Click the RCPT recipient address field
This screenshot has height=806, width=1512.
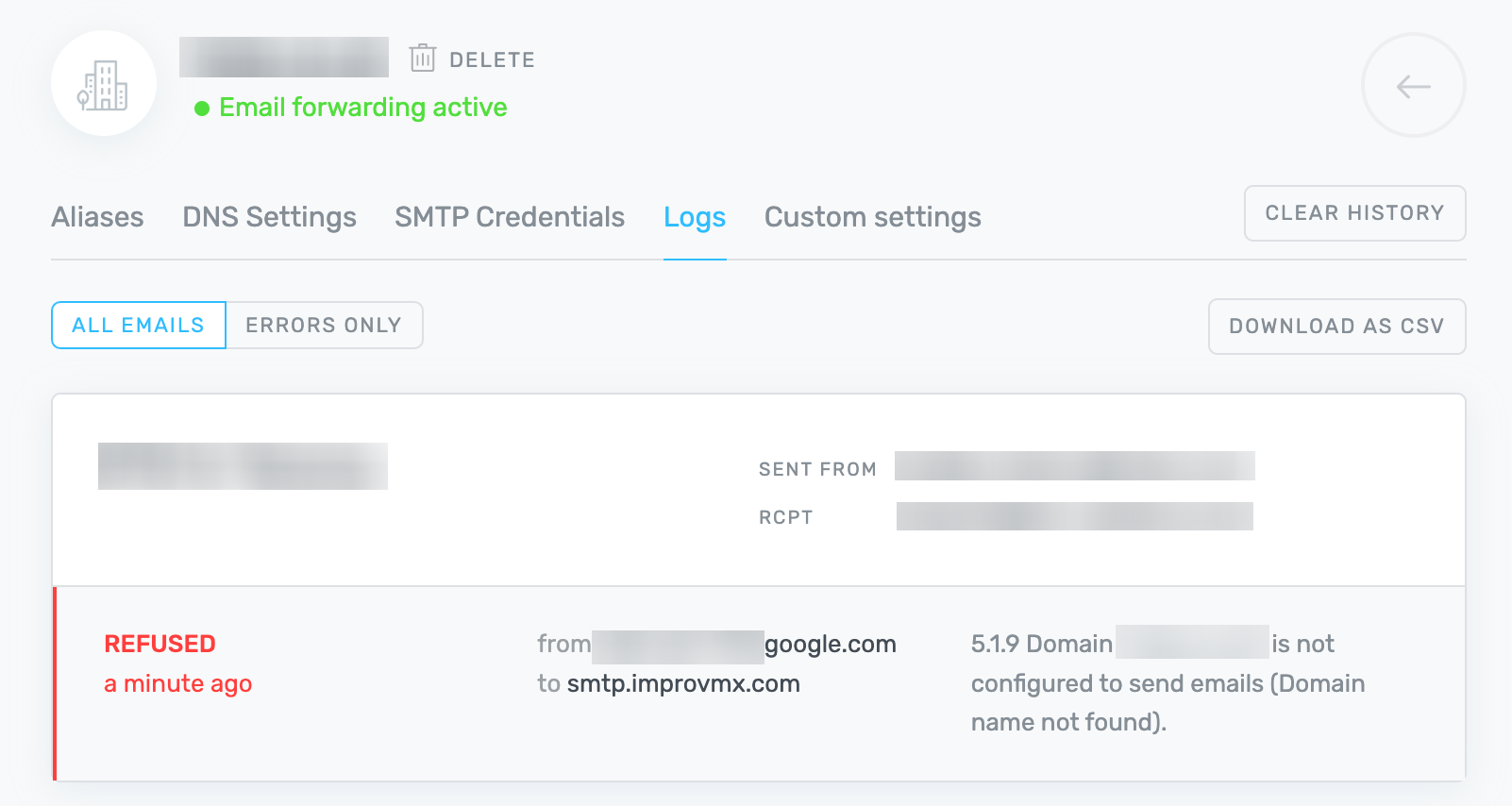pos(1074,515)
